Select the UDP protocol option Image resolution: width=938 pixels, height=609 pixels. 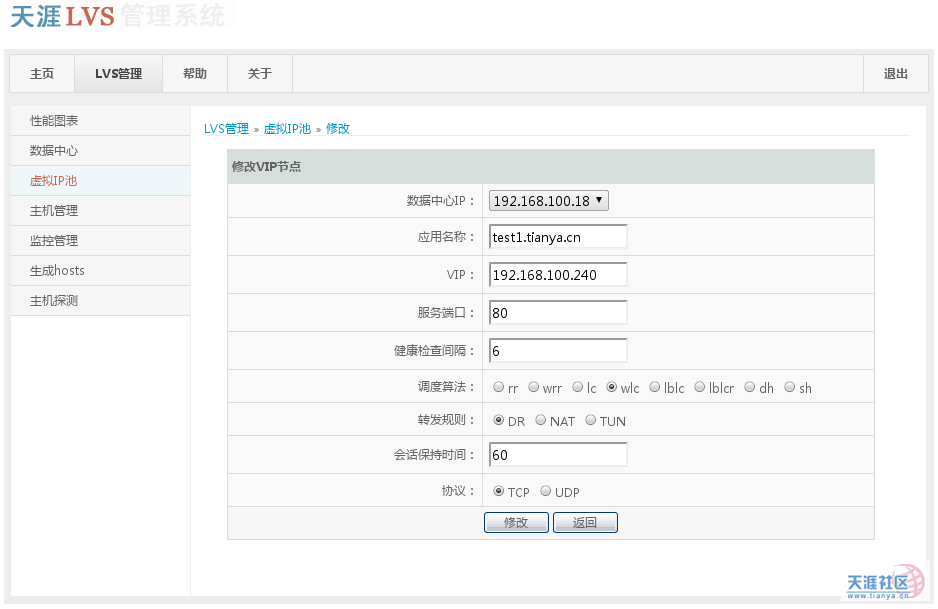pyautogui.click(x=545, y=492)
